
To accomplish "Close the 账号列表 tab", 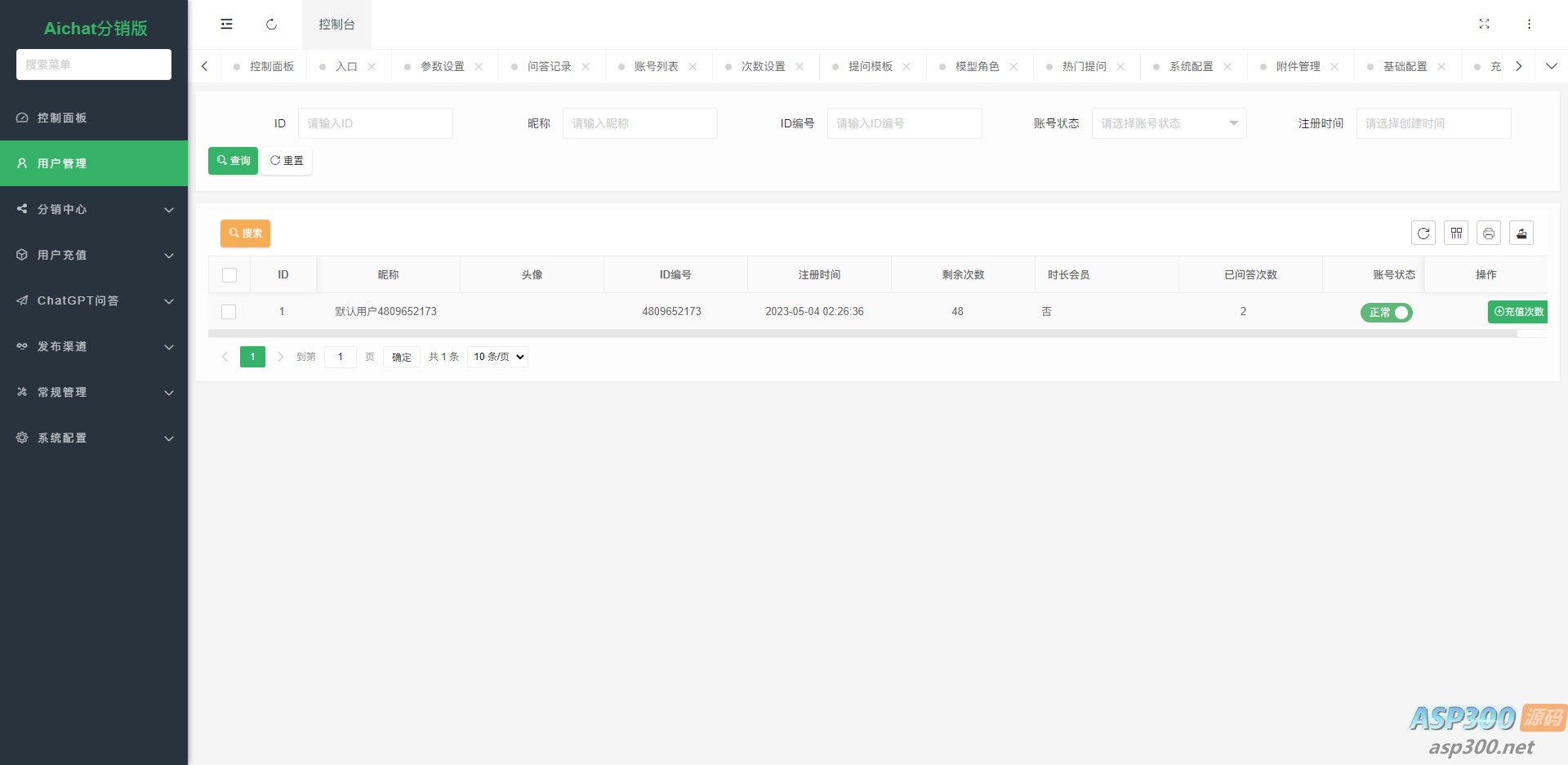I will tap(693, 67).
